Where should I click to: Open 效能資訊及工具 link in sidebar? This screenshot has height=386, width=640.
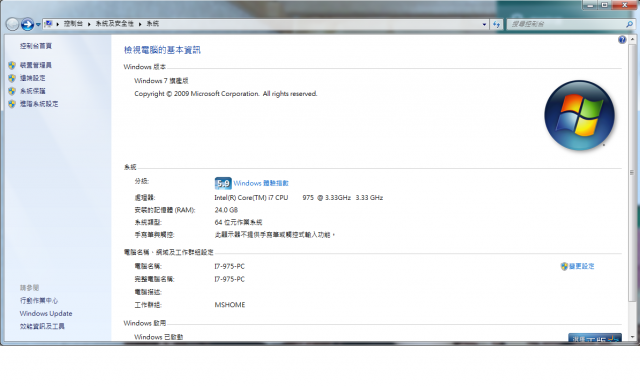42,326
